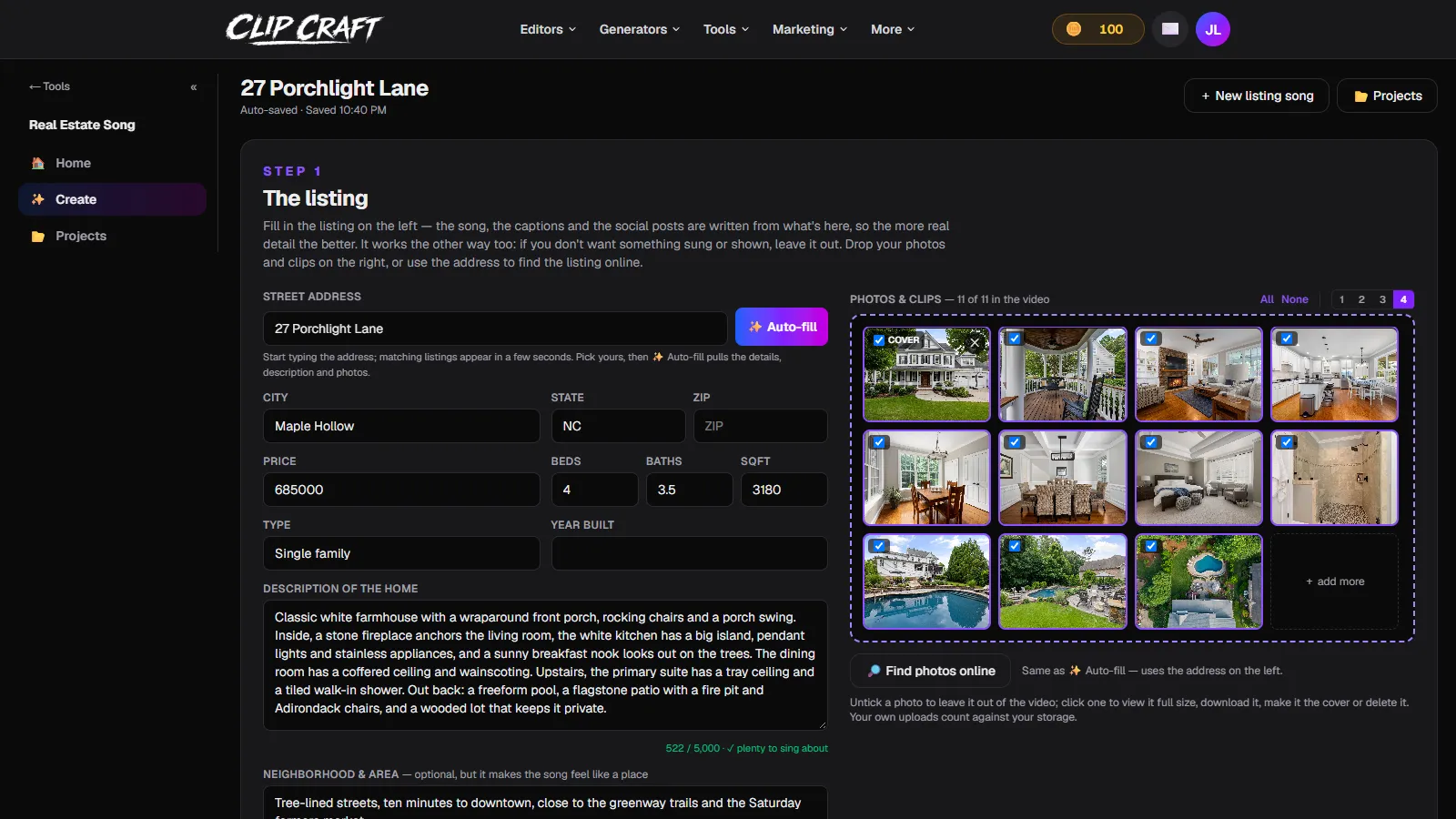1456x819 pixels.
Task: Uncheck the cover house exterior photo
Action: click(x=879, y=340)
